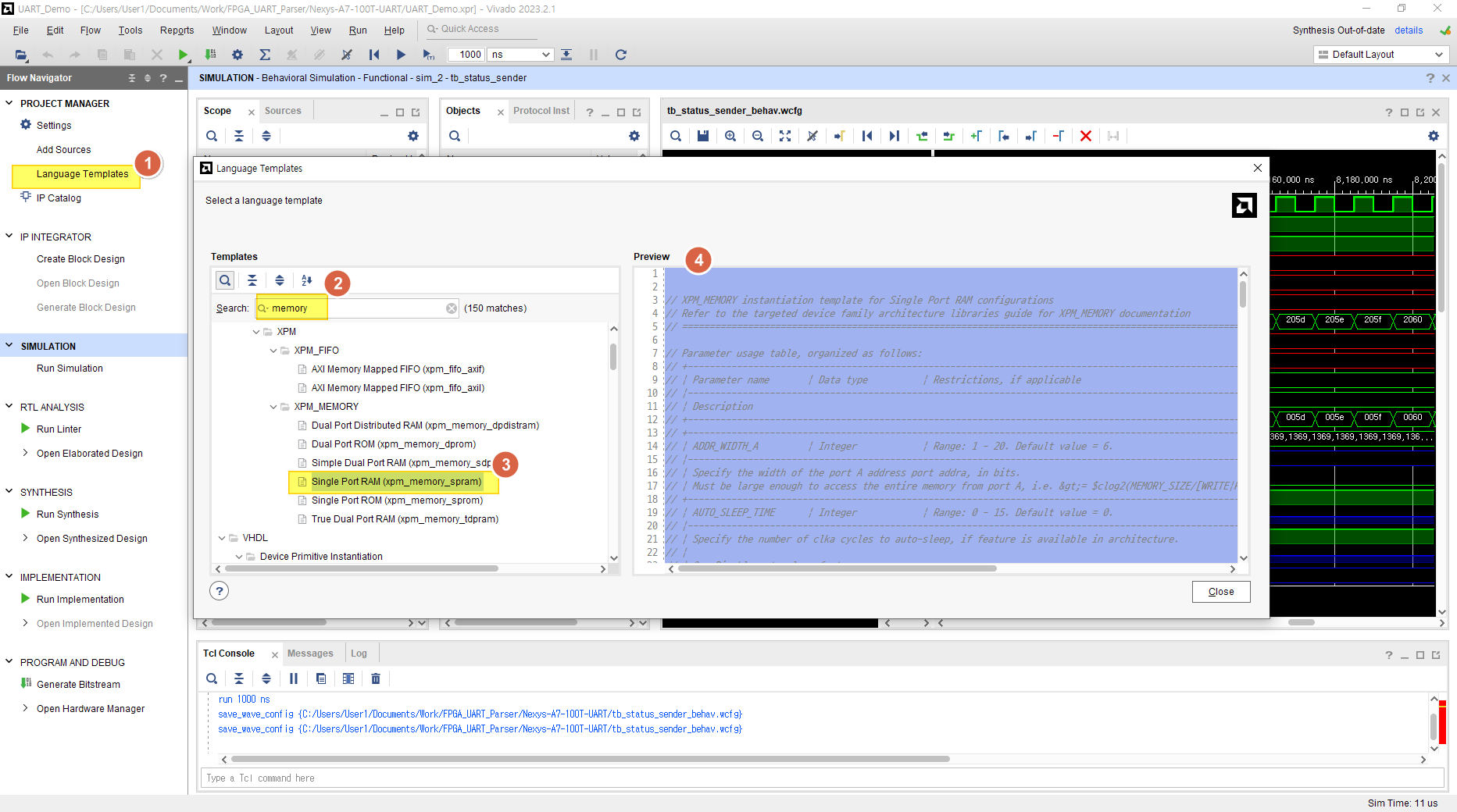Collapse the XPM_MEMORY folder
This screenshot has width=1457, height=812.
tap(273, 407)
